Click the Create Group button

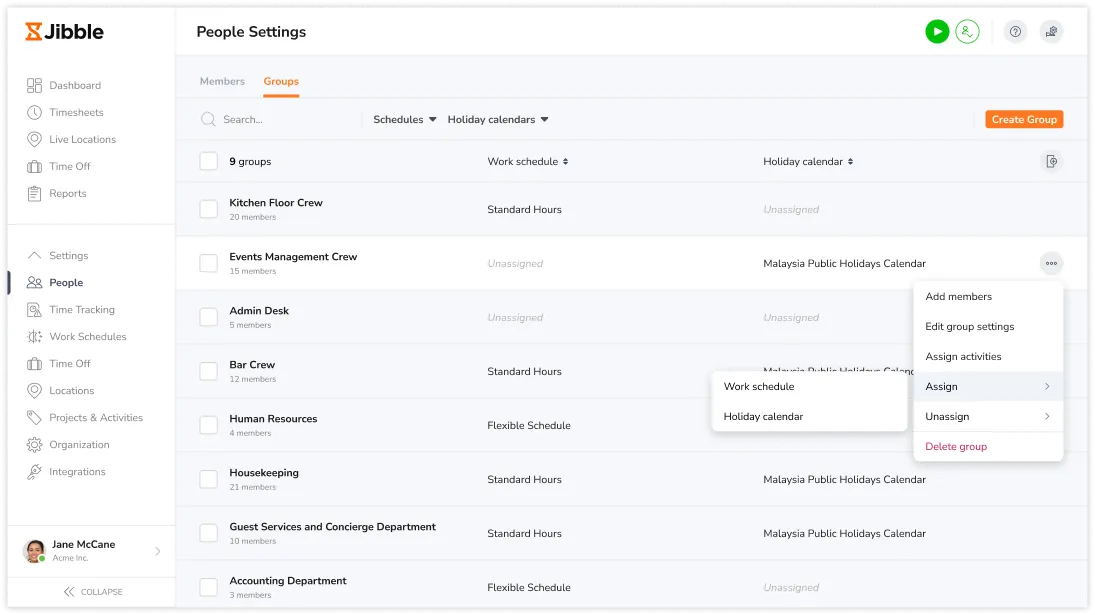pyautogui.click(x=1024, y=120)
